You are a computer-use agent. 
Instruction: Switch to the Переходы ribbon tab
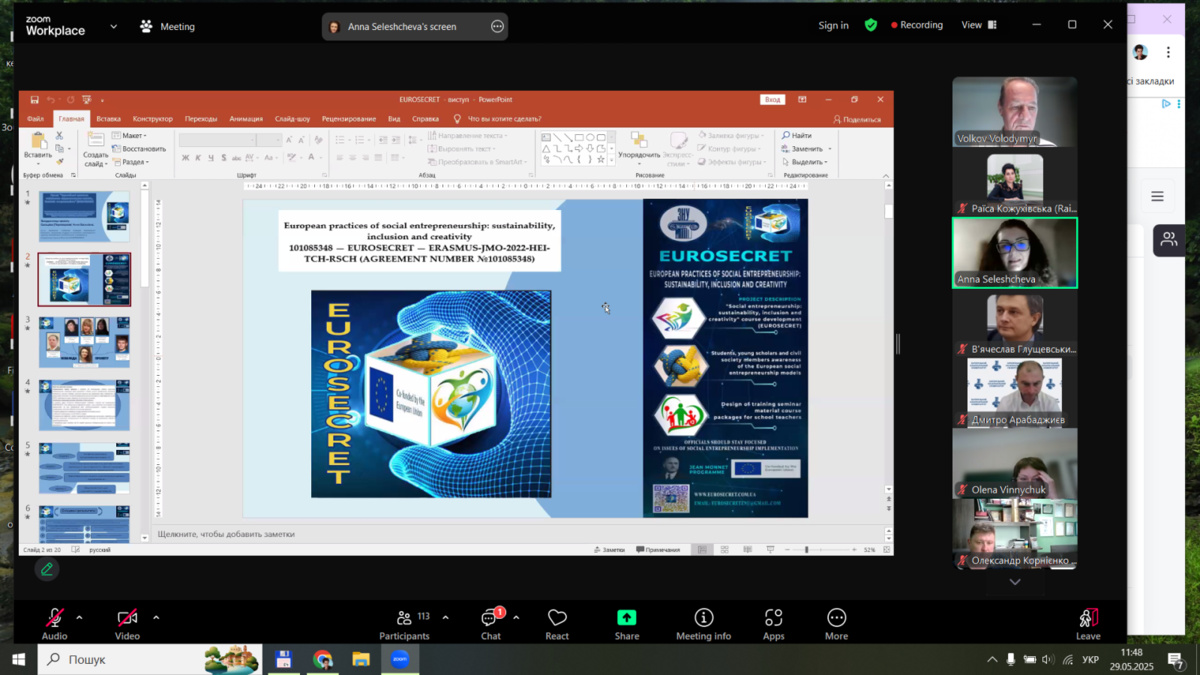201,119
